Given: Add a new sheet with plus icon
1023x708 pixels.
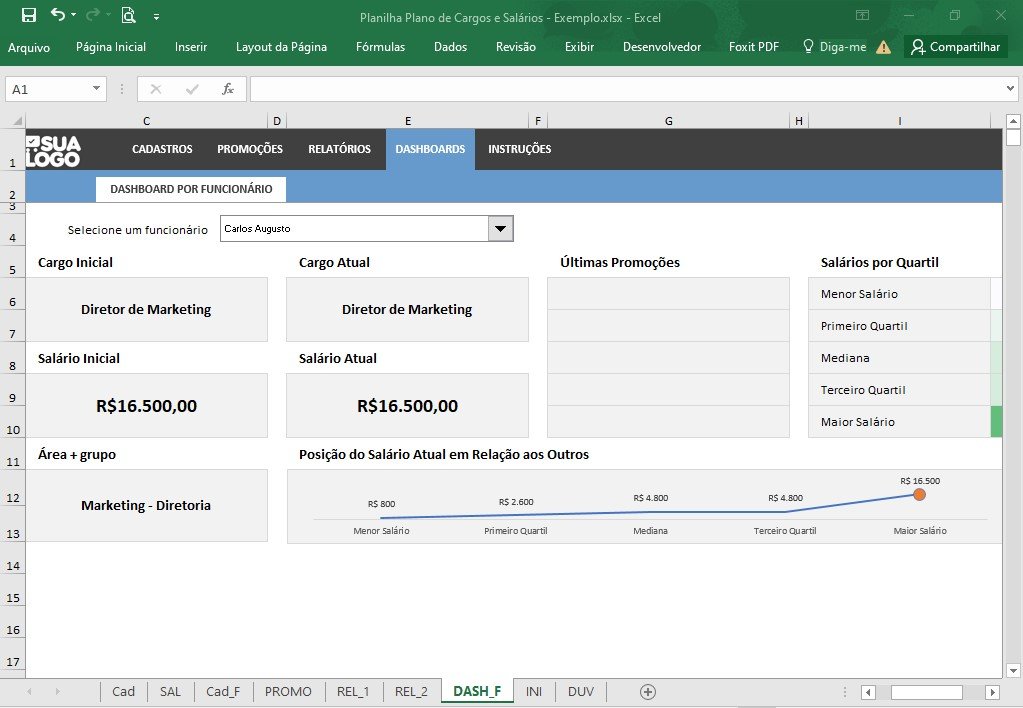Looking at the screenshot, I should (647, 692).
